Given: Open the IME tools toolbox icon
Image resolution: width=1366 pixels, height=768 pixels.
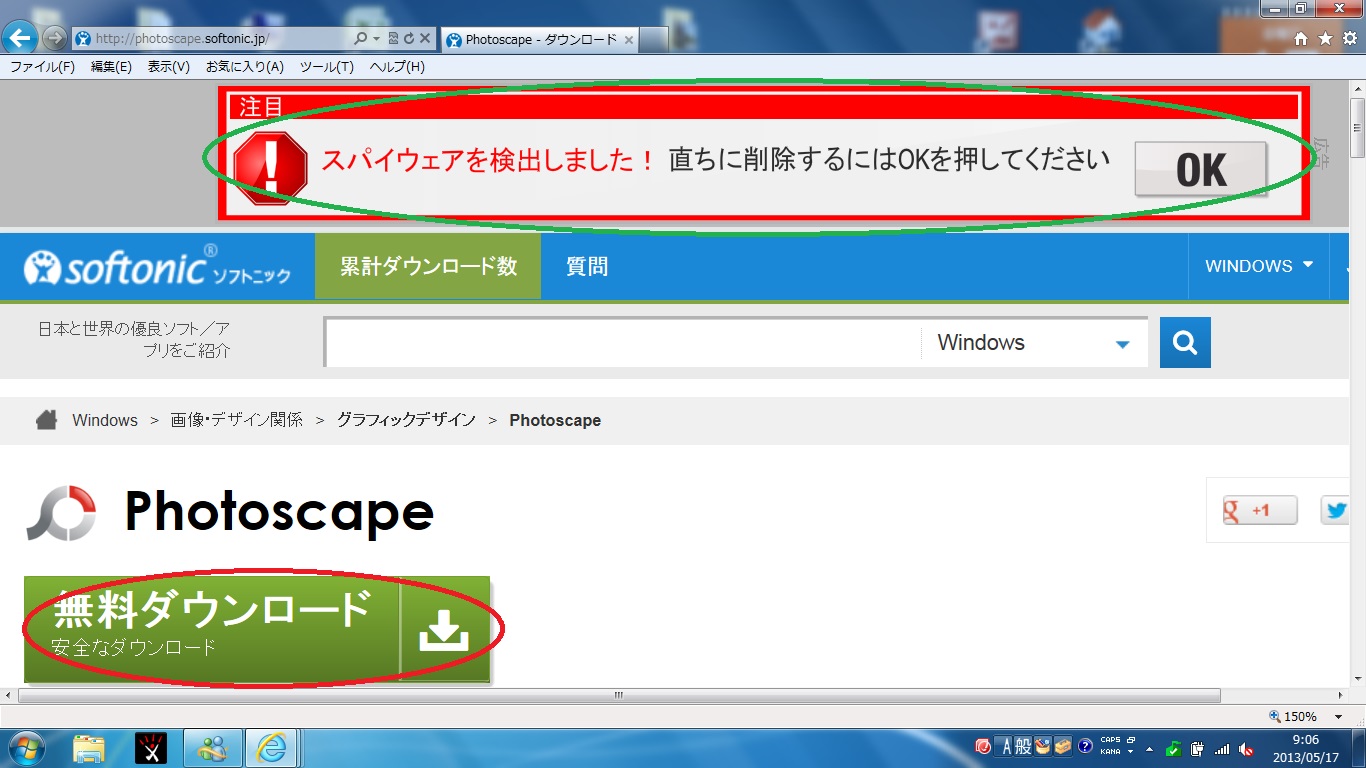Looking at the screenshot, I should (1063, 747).
